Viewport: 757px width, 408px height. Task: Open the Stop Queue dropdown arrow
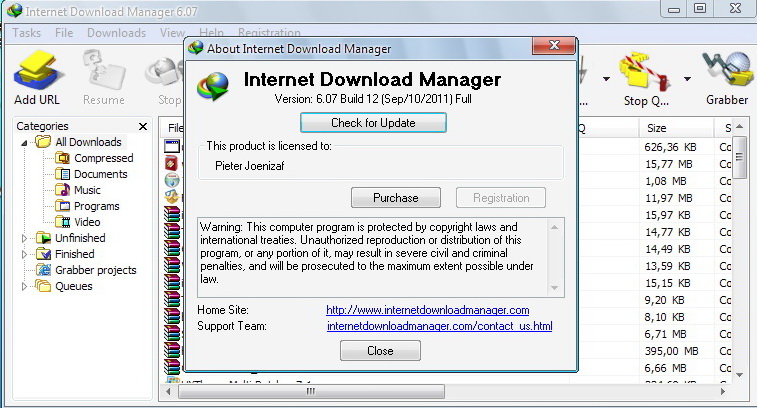point(687,79)
